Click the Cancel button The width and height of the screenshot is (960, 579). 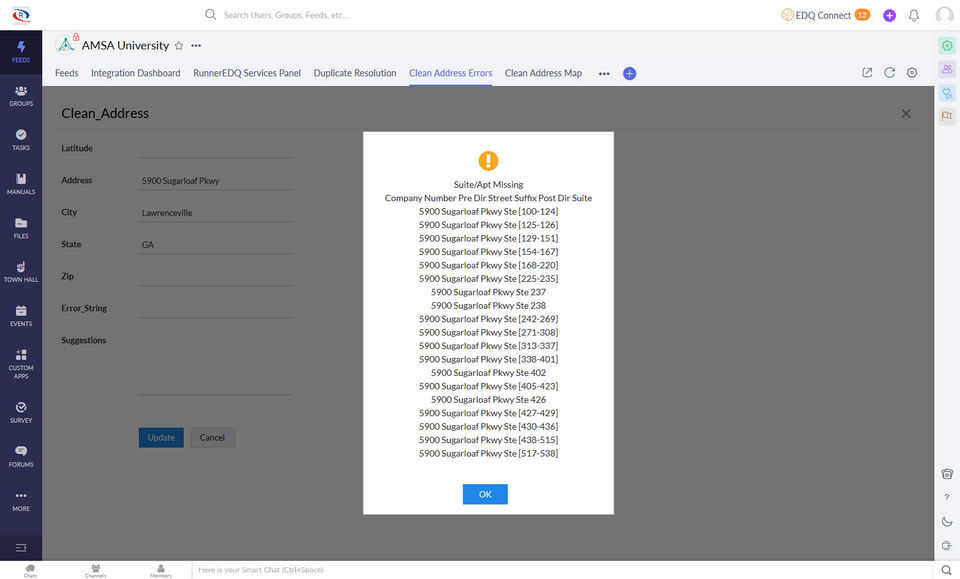212,438
